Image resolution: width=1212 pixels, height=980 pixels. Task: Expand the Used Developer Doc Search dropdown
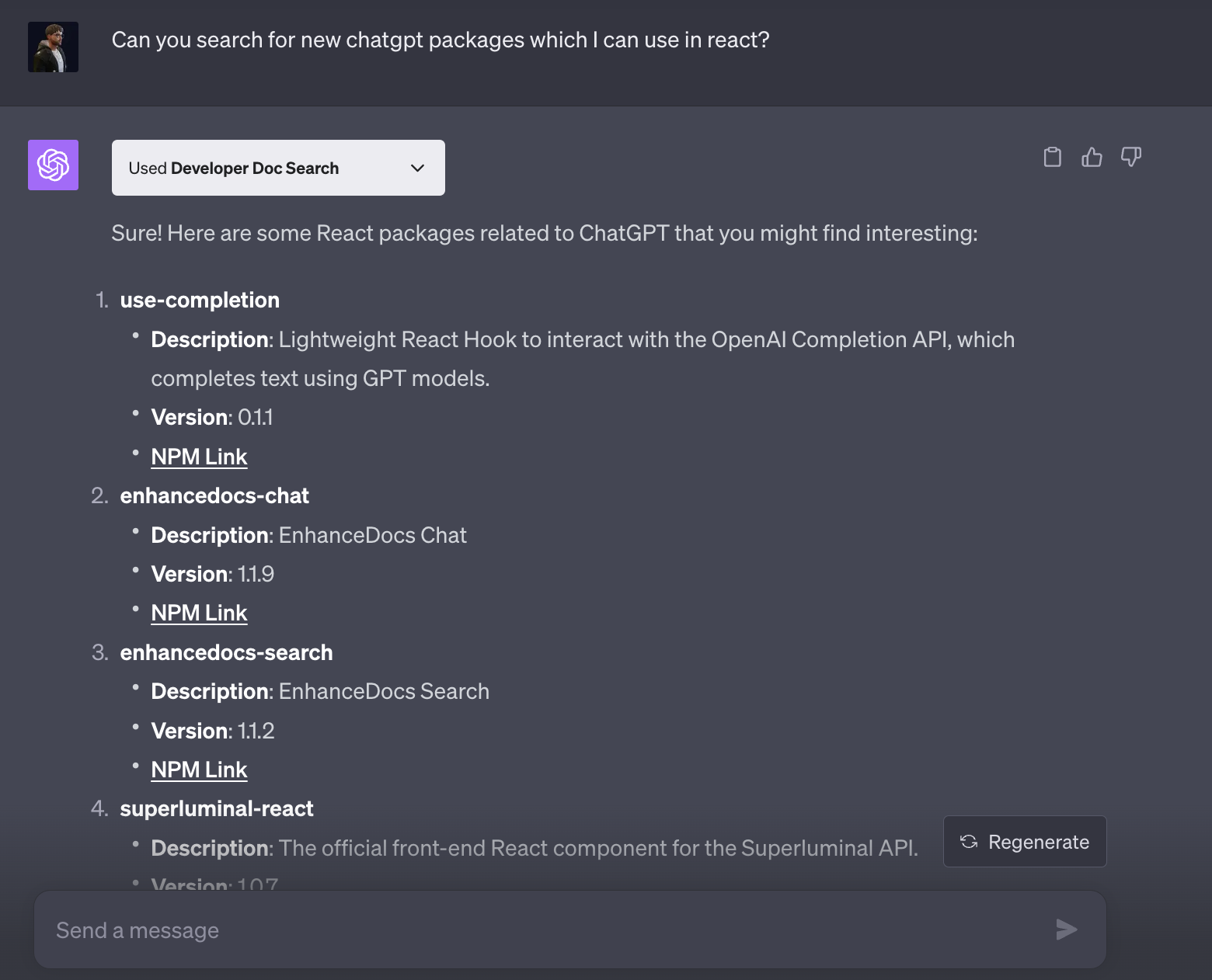coord(278,168)
